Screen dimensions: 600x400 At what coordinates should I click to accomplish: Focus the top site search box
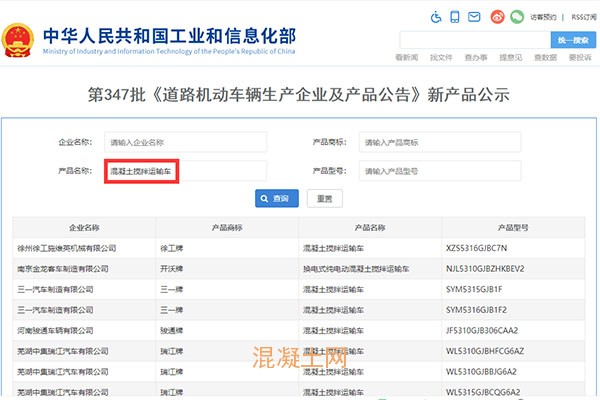point(474,39)
